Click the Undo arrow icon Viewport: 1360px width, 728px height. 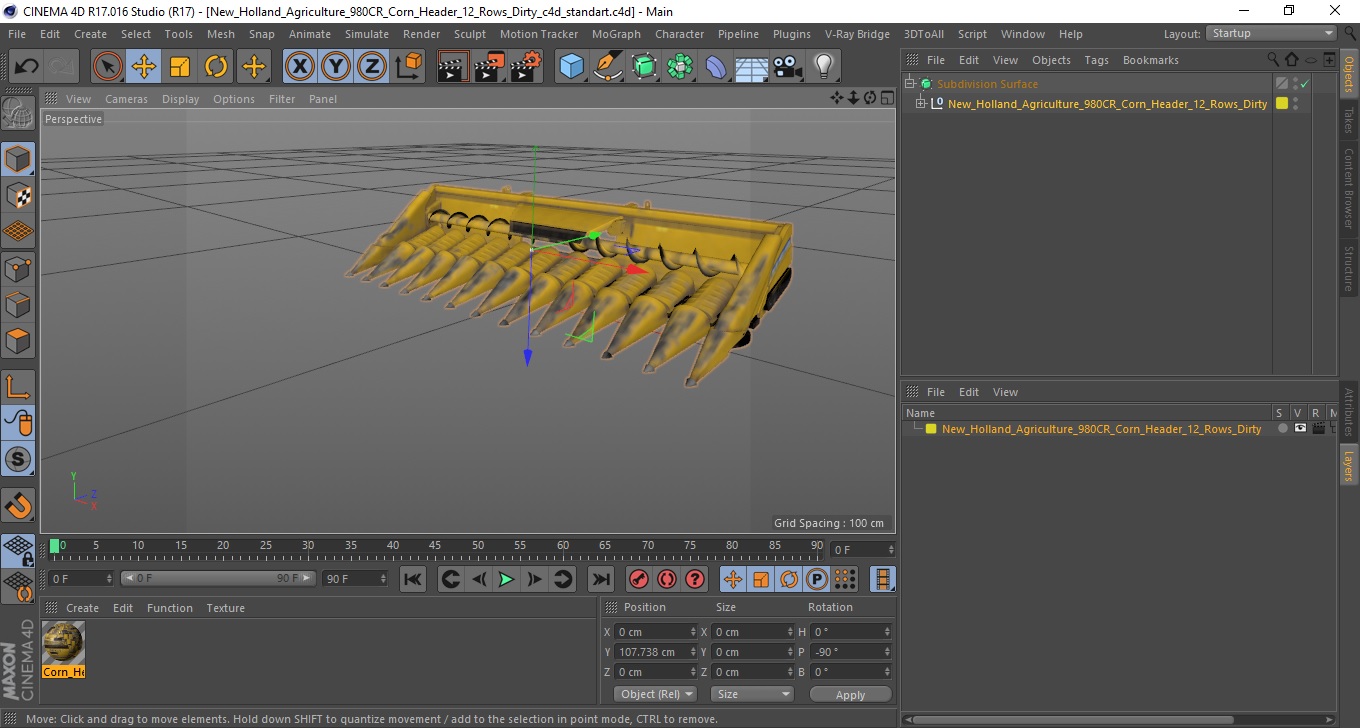click(x=27, y=67)
